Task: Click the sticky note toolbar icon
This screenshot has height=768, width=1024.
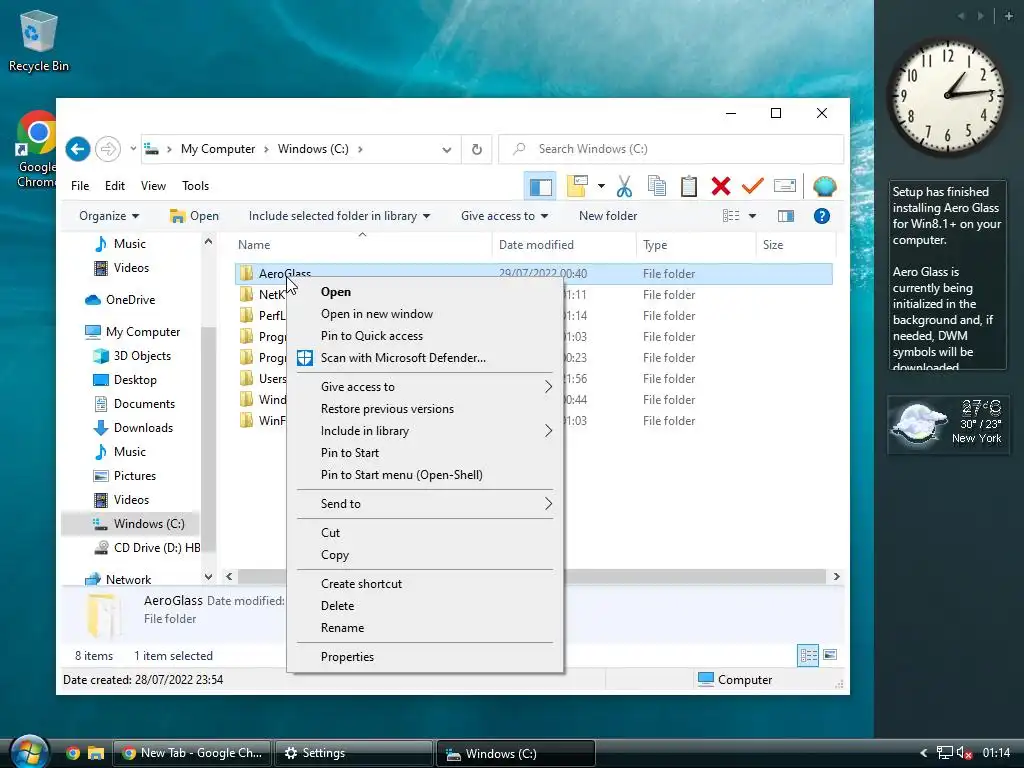Action: [577, 187]
